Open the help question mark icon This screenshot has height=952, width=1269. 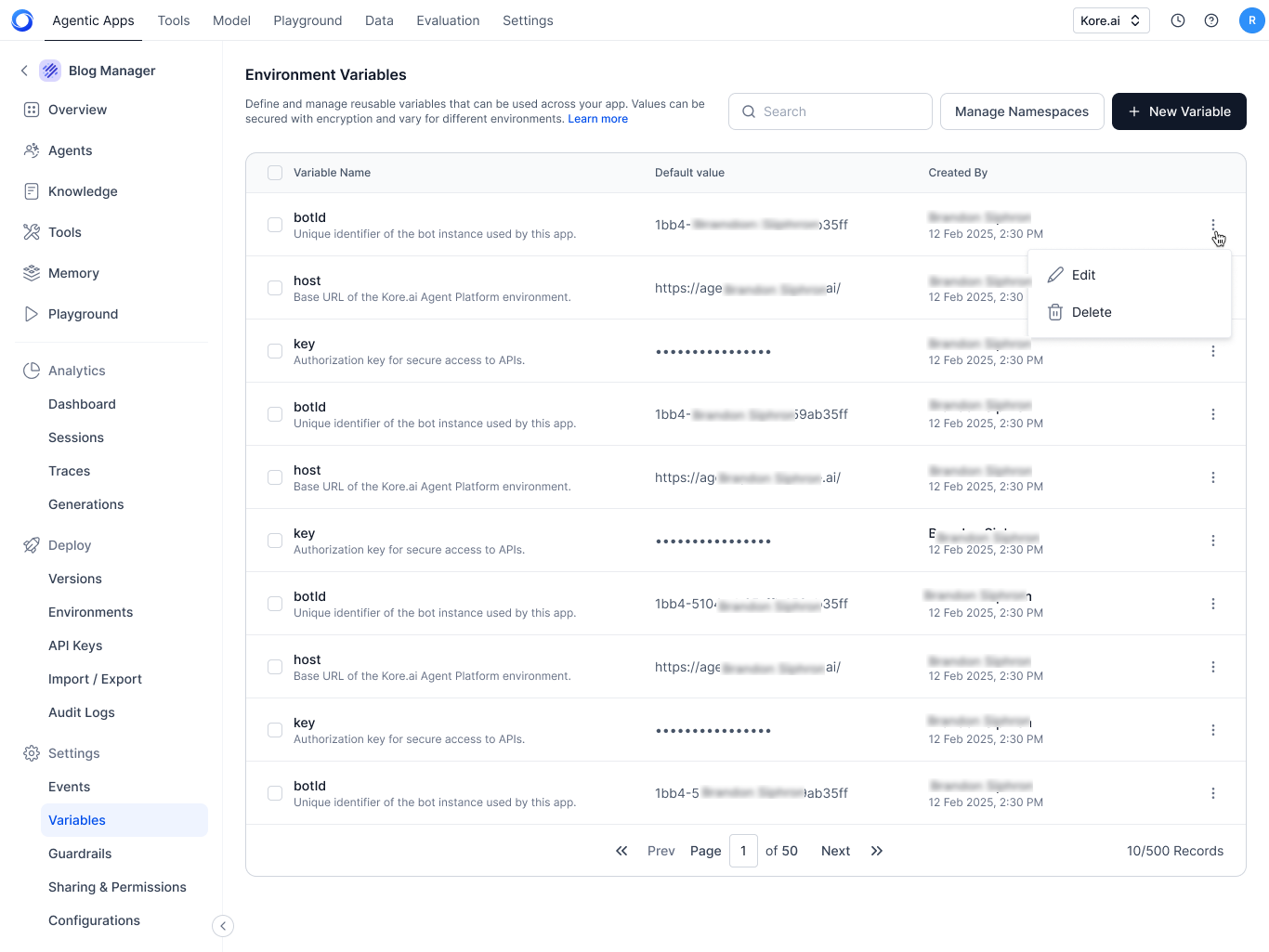coord(1210,20)
